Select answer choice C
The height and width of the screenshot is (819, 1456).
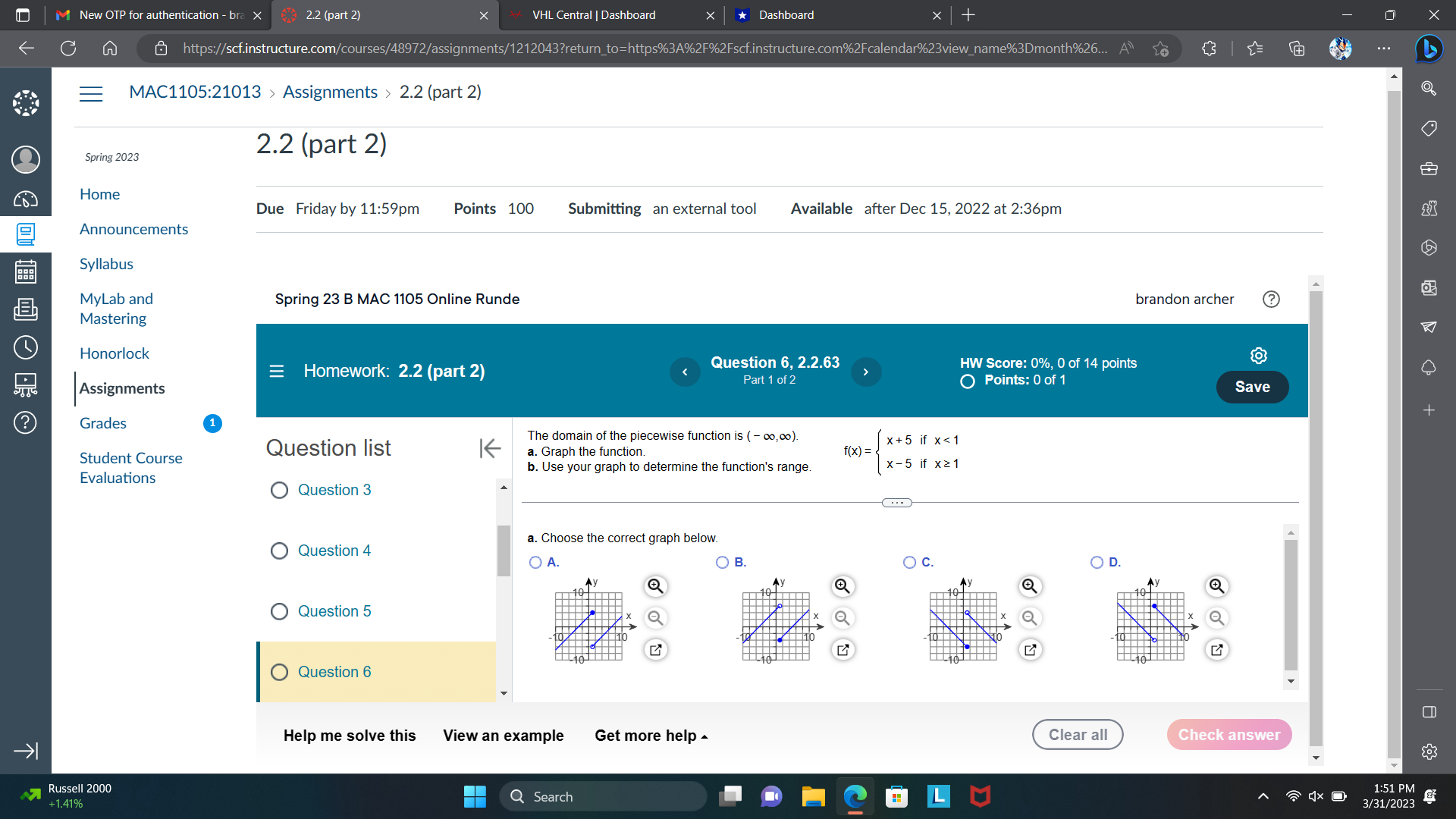pyautogui.click(x=909, y=562)
